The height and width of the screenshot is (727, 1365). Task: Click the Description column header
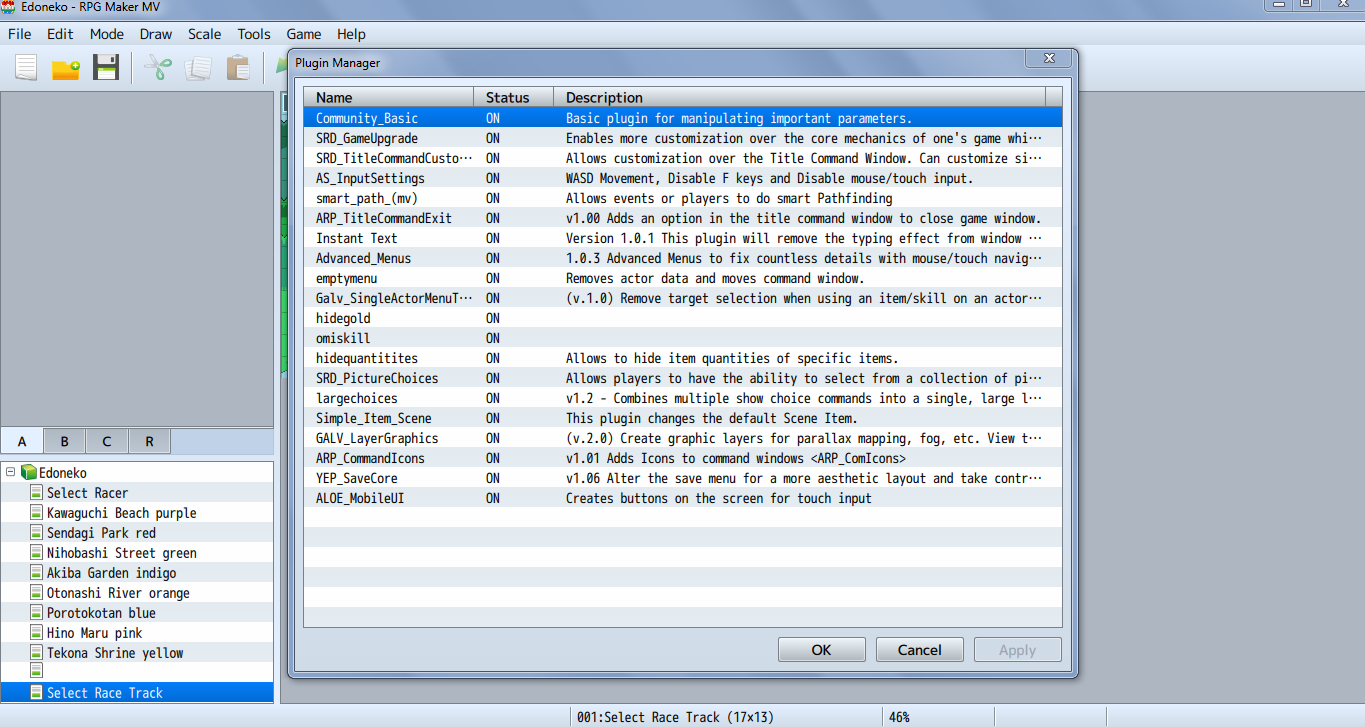click(800, 97)
